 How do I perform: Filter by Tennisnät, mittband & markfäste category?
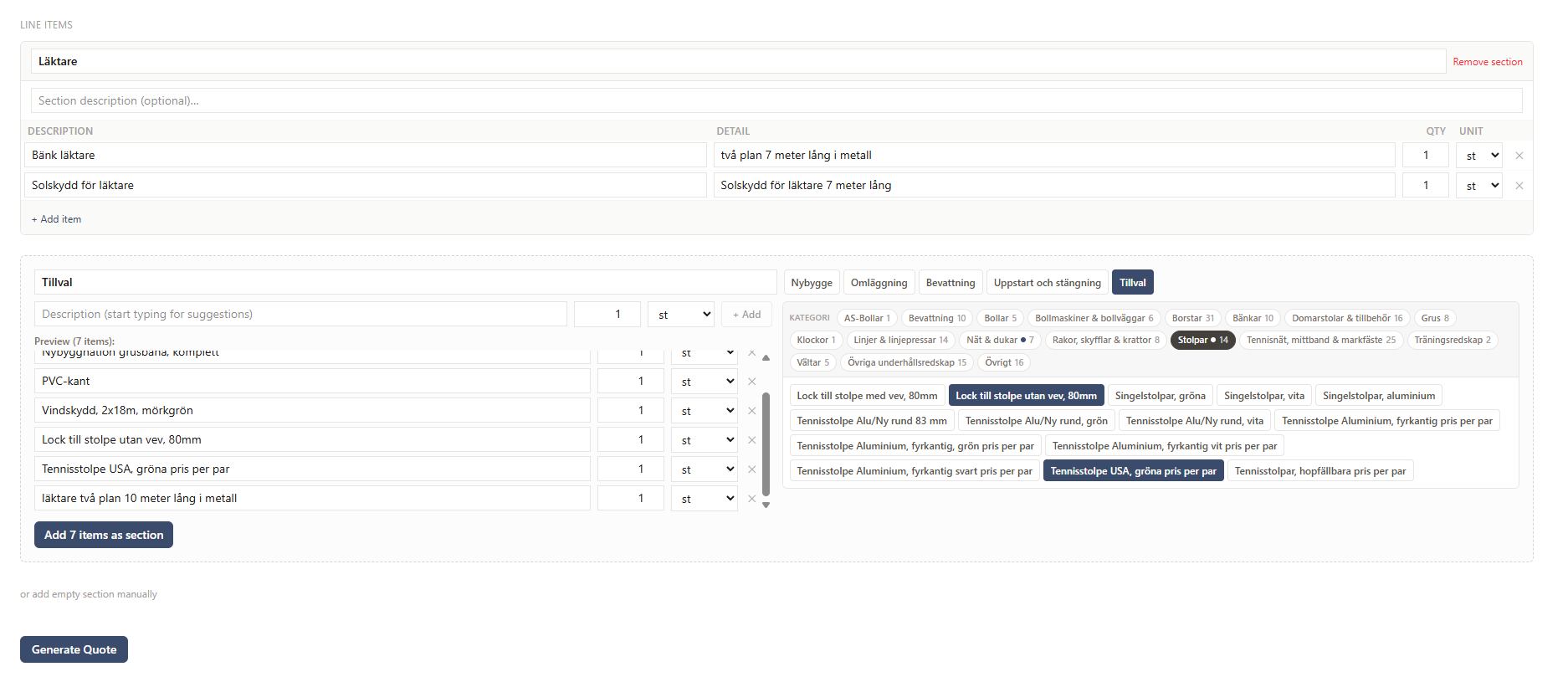pos(1321,340)
